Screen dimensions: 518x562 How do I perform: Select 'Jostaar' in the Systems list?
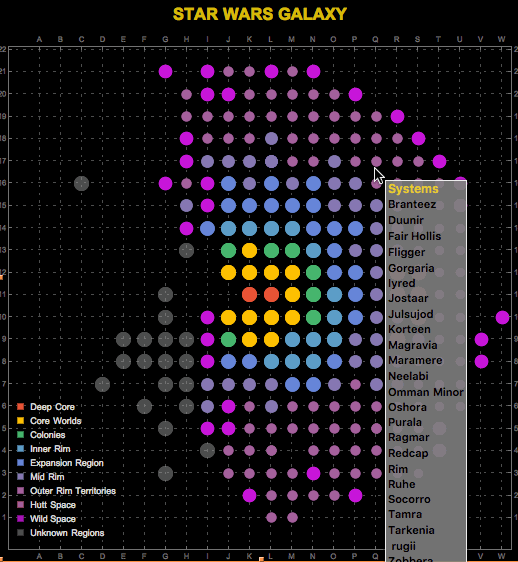coord(408,298)
